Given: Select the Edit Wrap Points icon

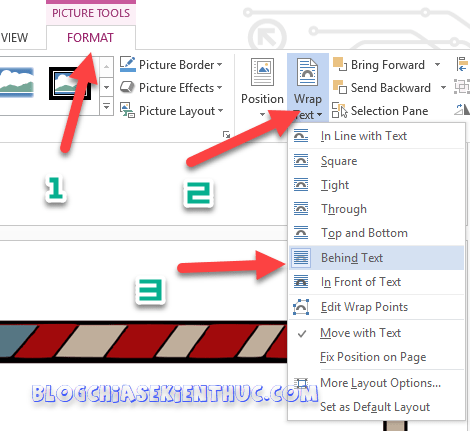Looking at the screenshot, I should tap(301, 307).
